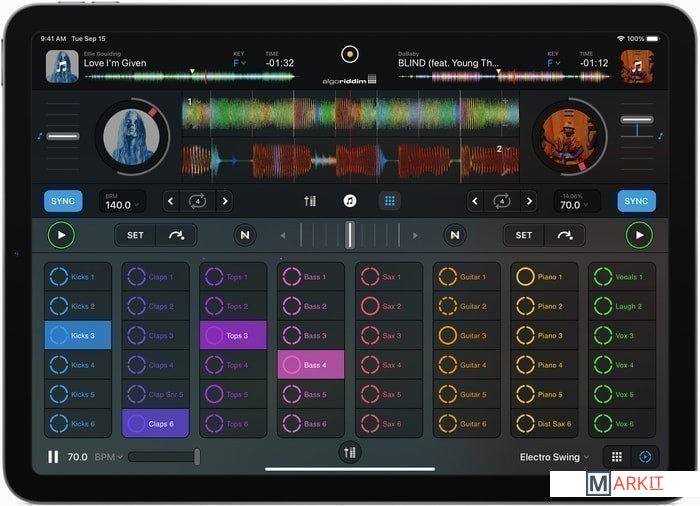Toggle SYNC on the right deck
Viewport: 700px width, 506px height.
point(636,201)
